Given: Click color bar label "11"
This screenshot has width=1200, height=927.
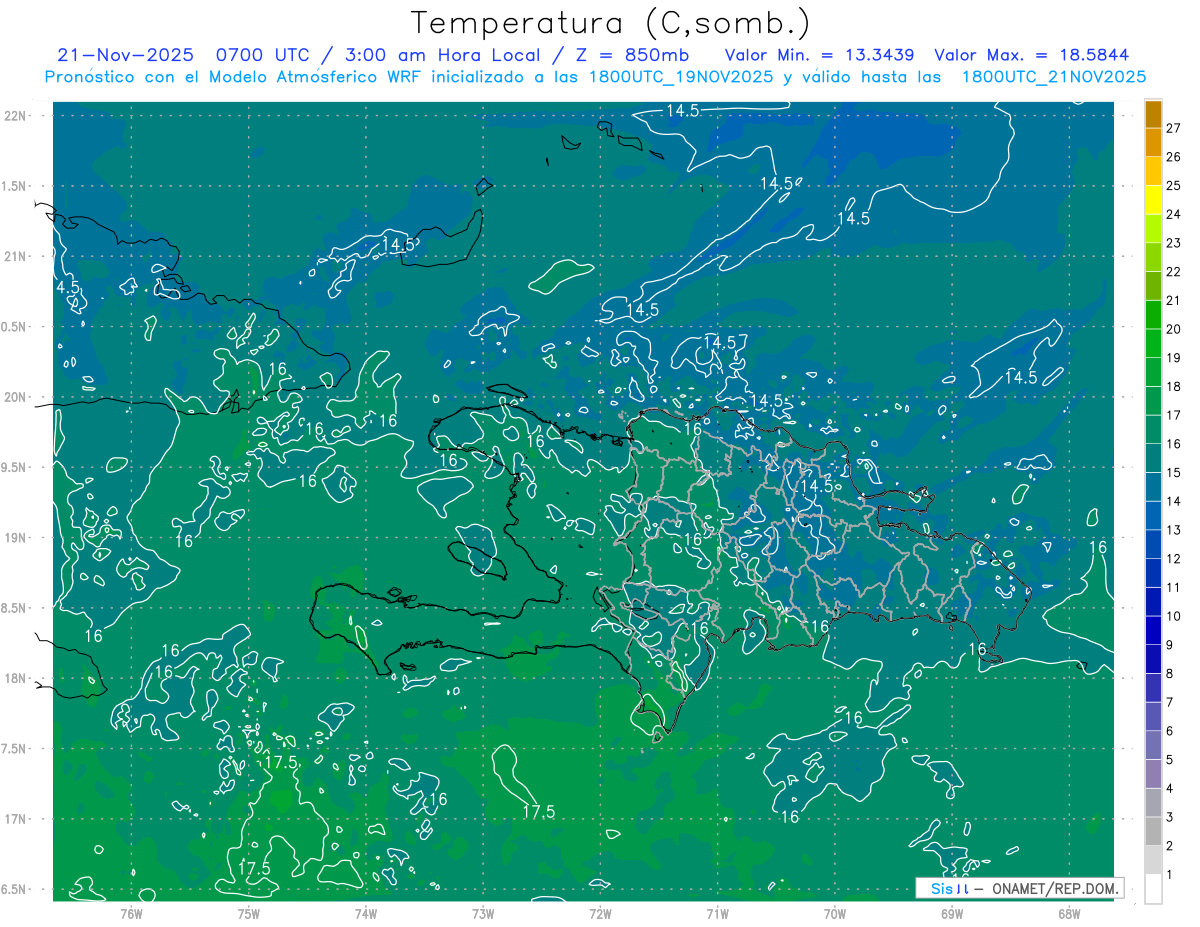Looking at the screenshot, I should point(1174,588).
